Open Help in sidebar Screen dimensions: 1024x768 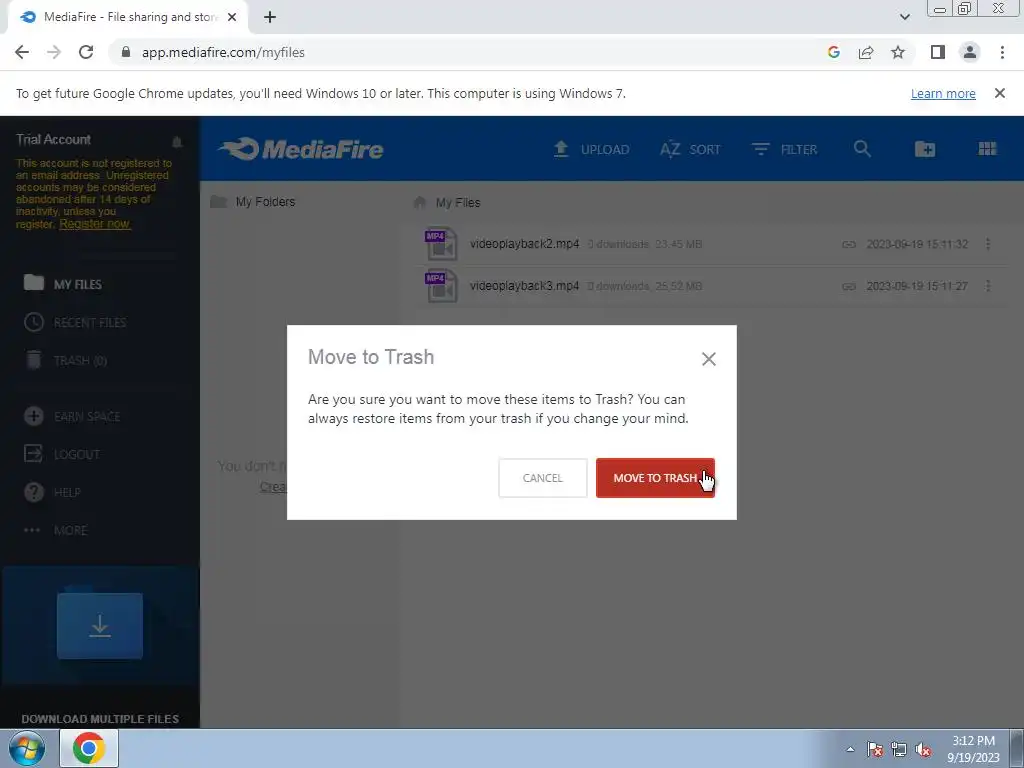[x=52, y=492]
